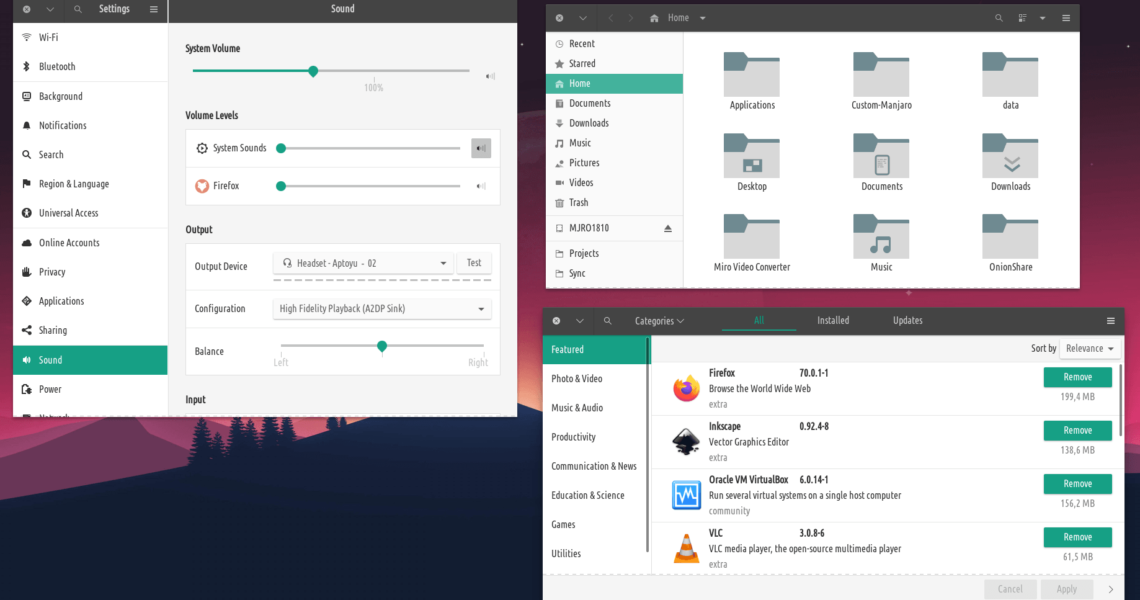Click the System Volume slider handle
The image size is (1140, 600).
(313, 71)
